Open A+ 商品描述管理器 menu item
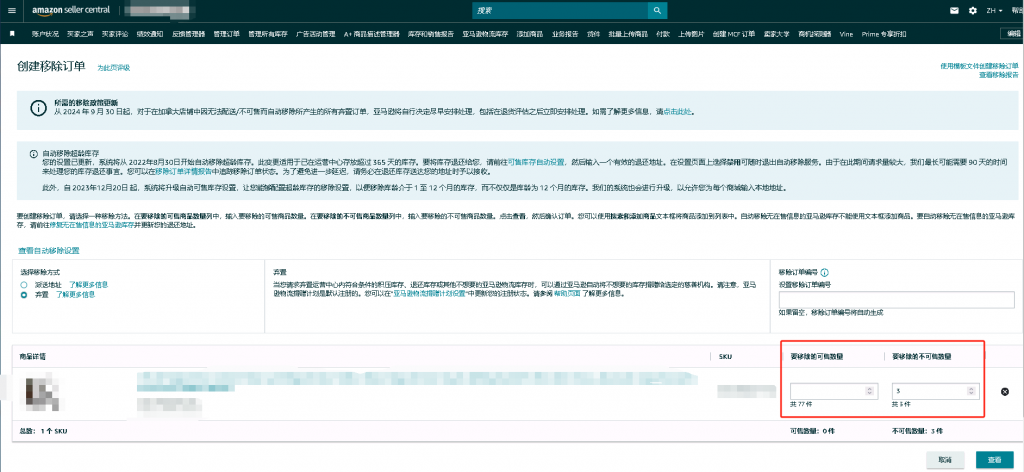The image size is (1024, 472). point(372,34)
